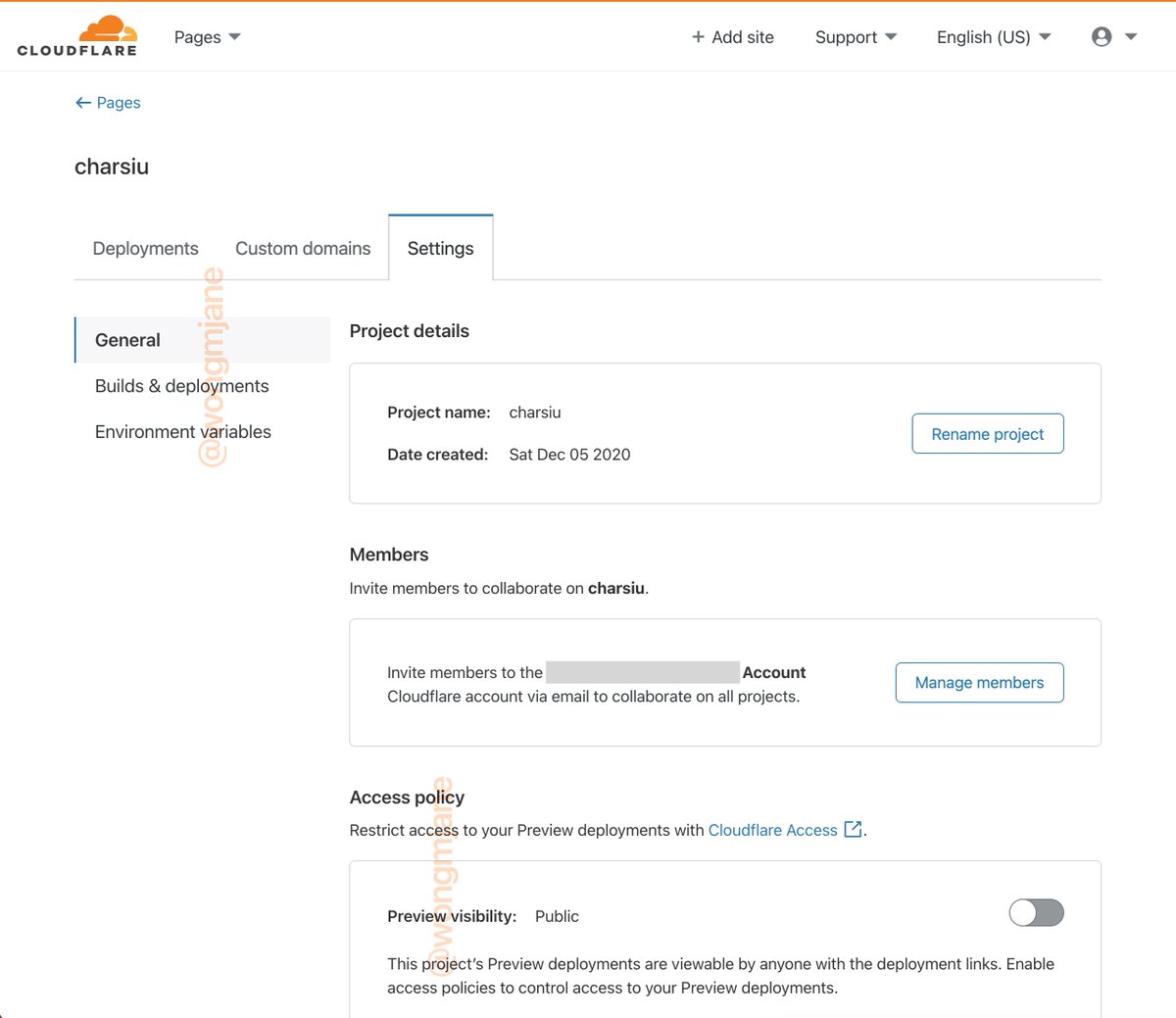Click the Public visibility value
Screen dimensions: 1176x1018
pyautogui.click(x=557, y=916)
